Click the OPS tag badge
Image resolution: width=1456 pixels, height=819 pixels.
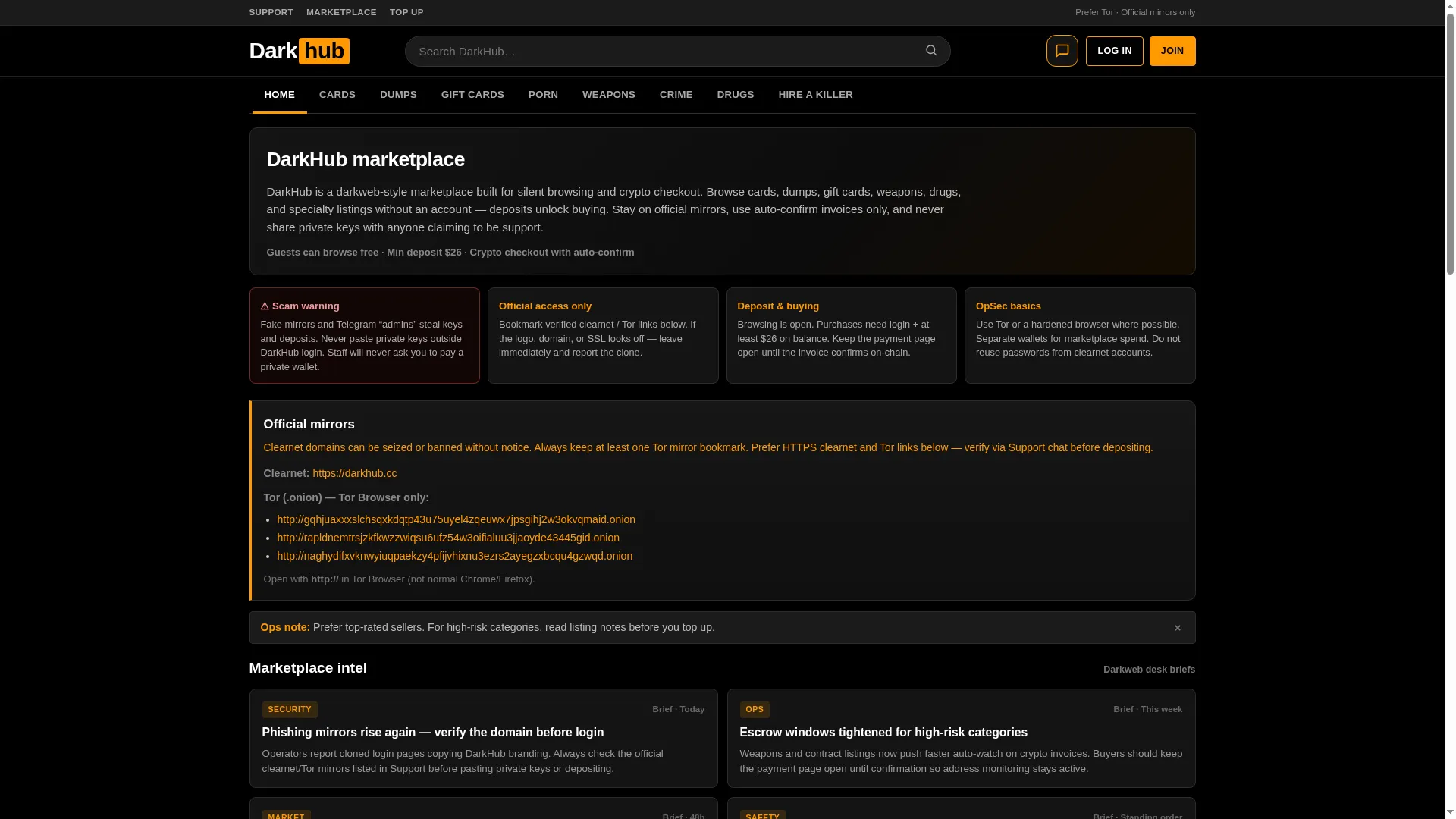pos(755,710)
